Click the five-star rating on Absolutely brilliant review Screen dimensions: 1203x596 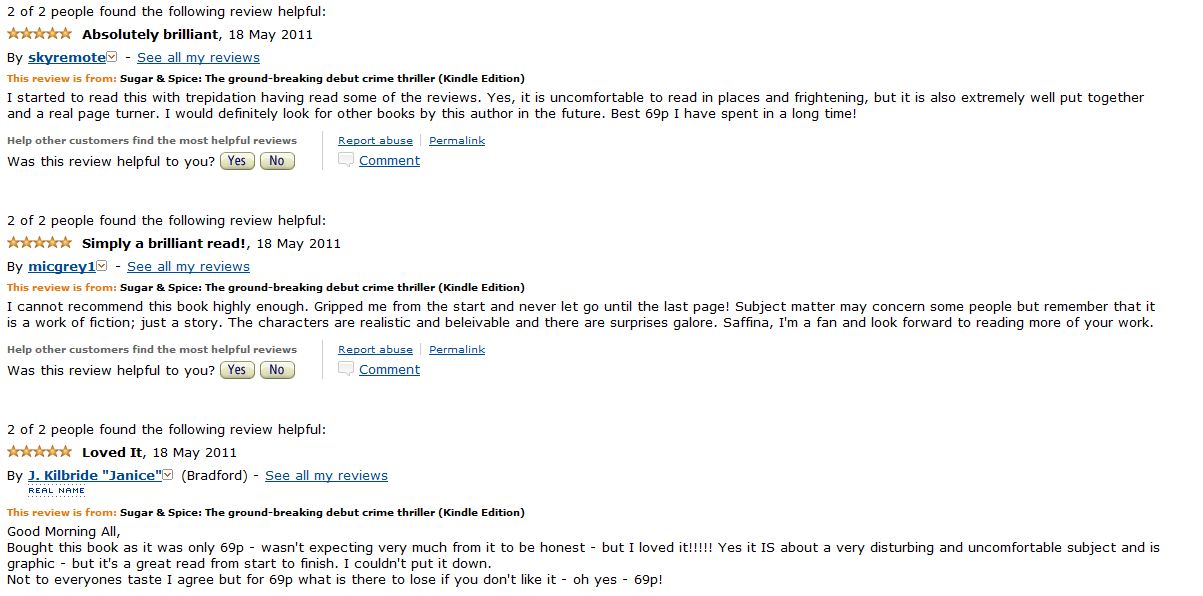[39, 34]
